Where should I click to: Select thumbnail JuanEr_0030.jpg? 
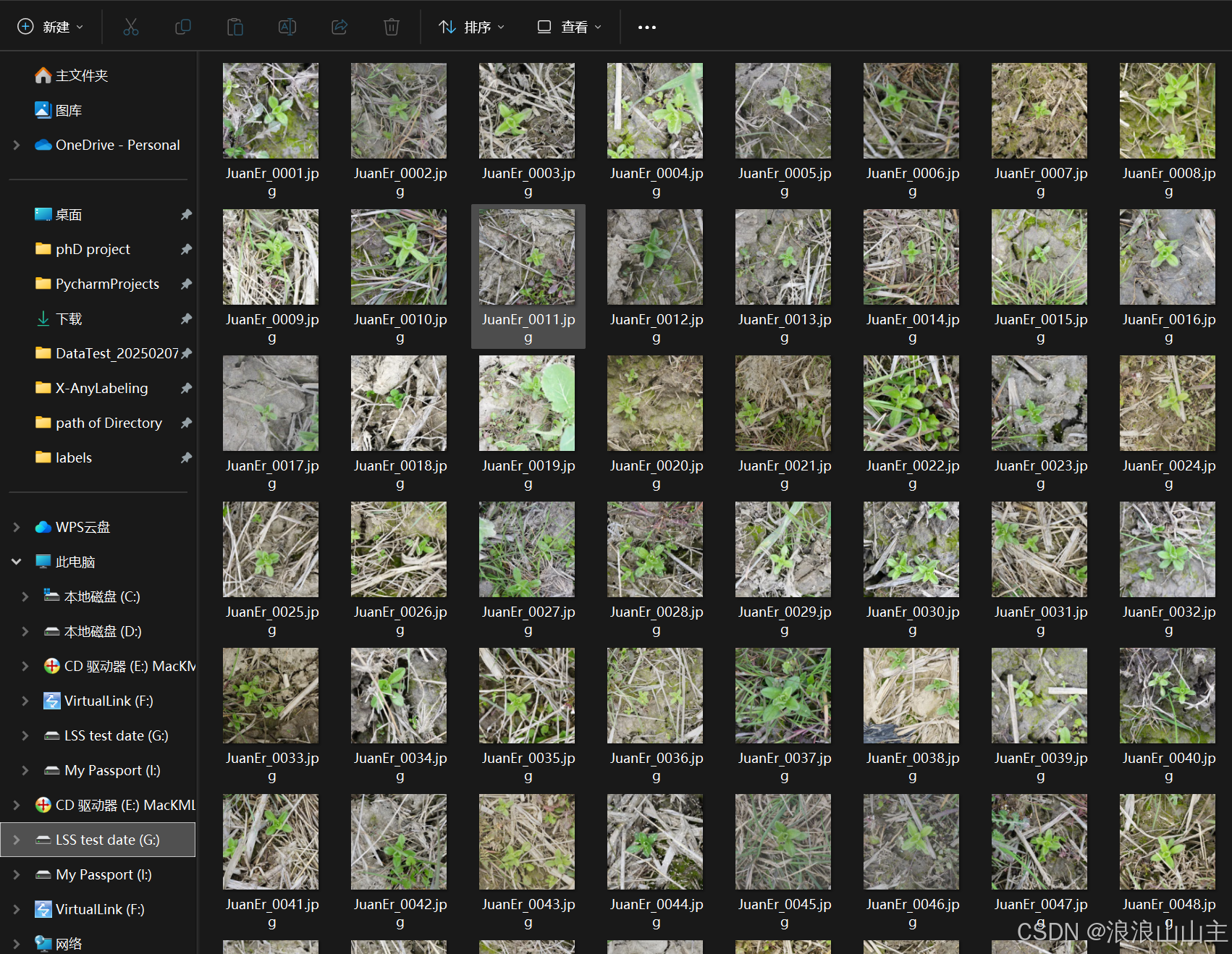911,549
